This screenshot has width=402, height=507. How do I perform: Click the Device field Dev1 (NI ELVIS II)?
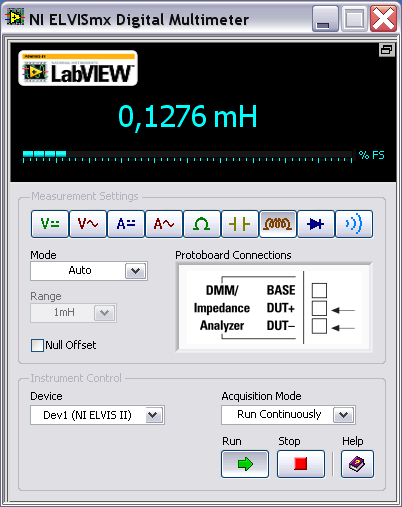[97, 415]
